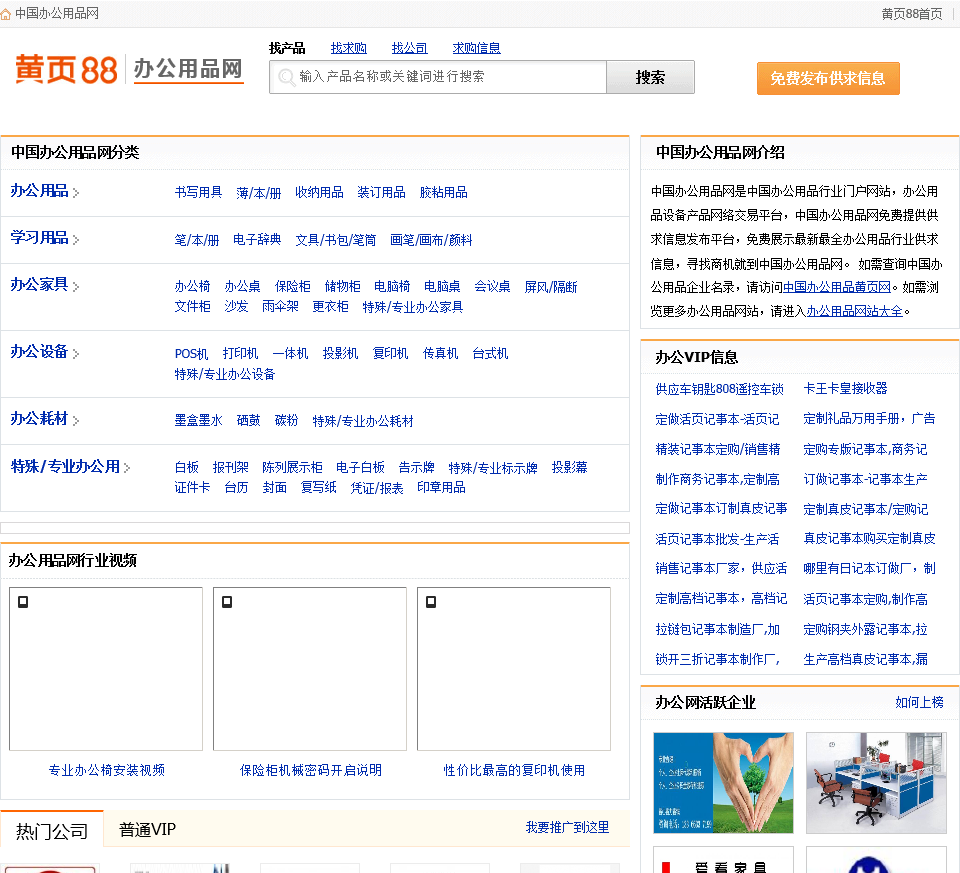The height and width of the screenshot is (873, 960).
Task: Expand the 办公耗材 category arrow
Action: point(76,420)
